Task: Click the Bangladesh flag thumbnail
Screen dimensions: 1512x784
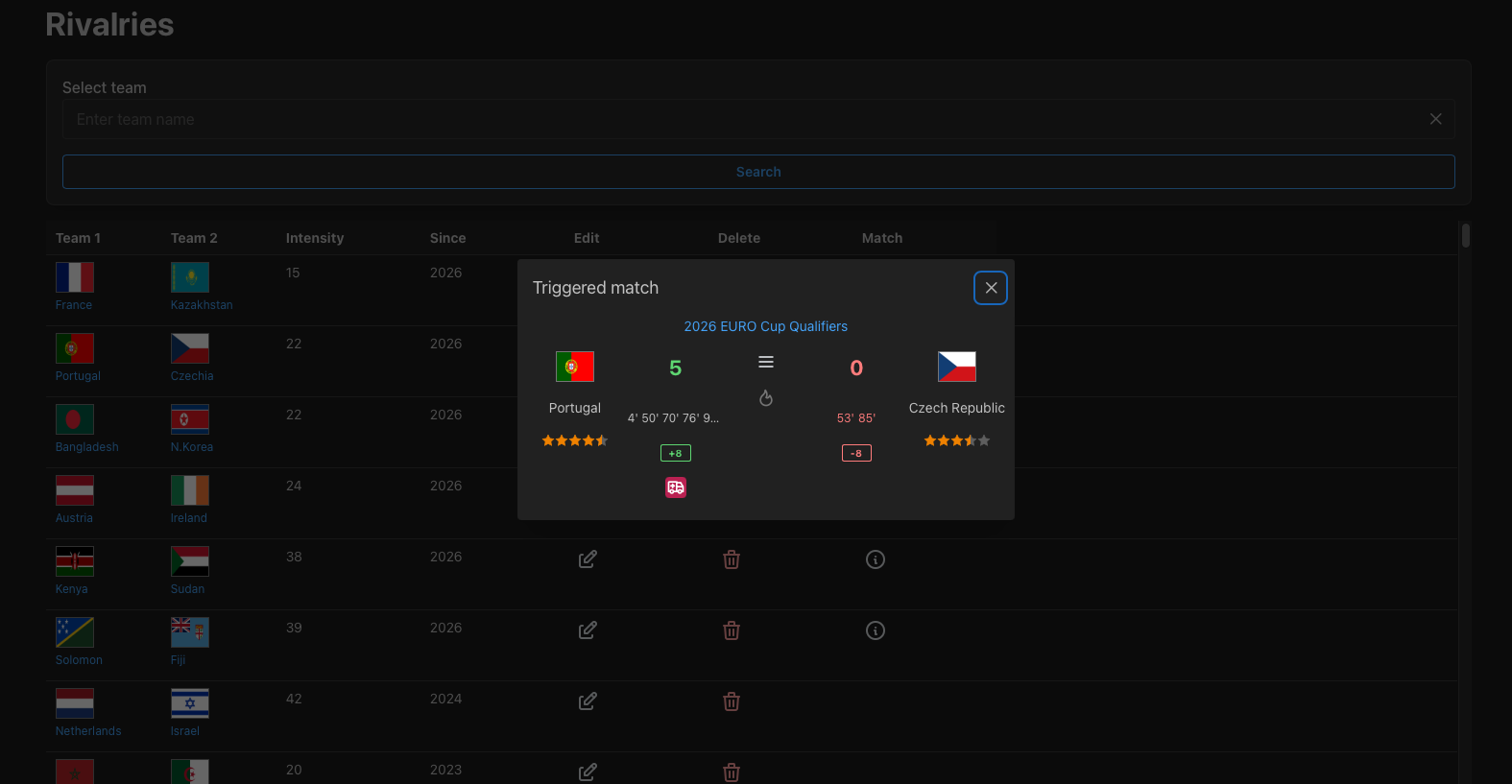Action: click(x=75, y=419)
